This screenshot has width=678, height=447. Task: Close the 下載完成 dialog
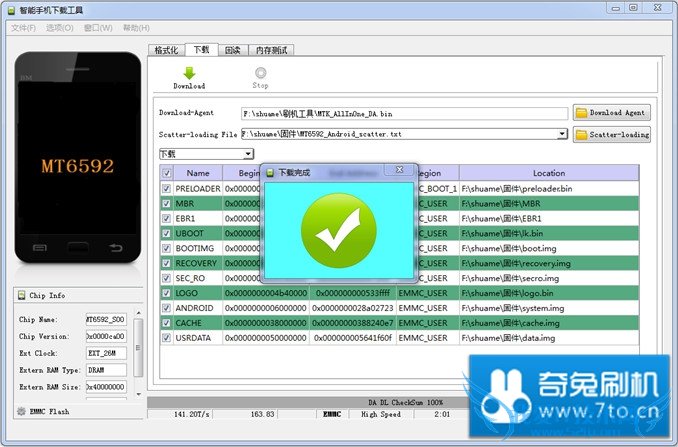pos(400,169)
